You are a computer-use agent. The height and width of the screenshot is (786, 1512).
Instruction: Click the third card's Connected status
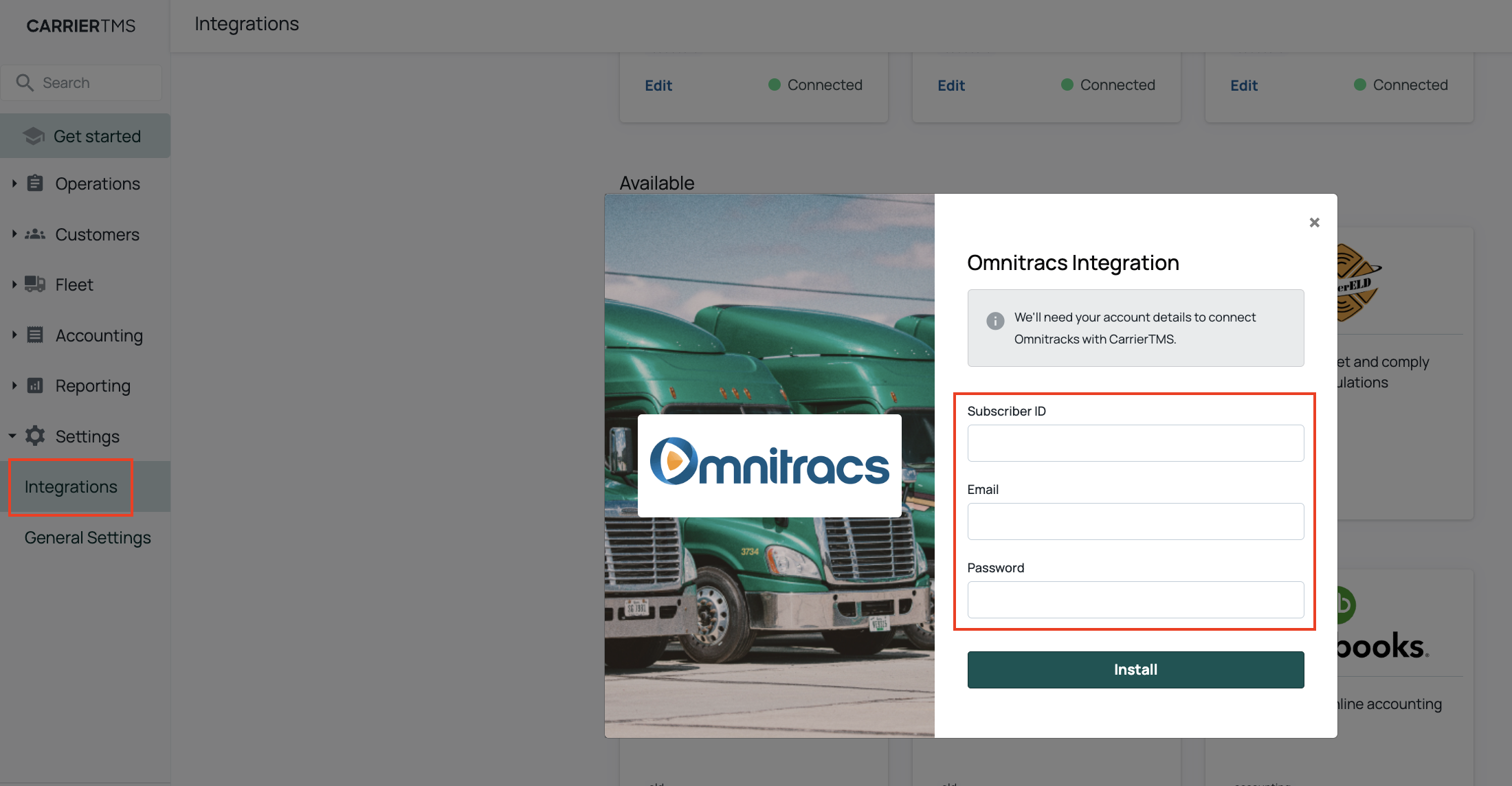[1401, 85]
